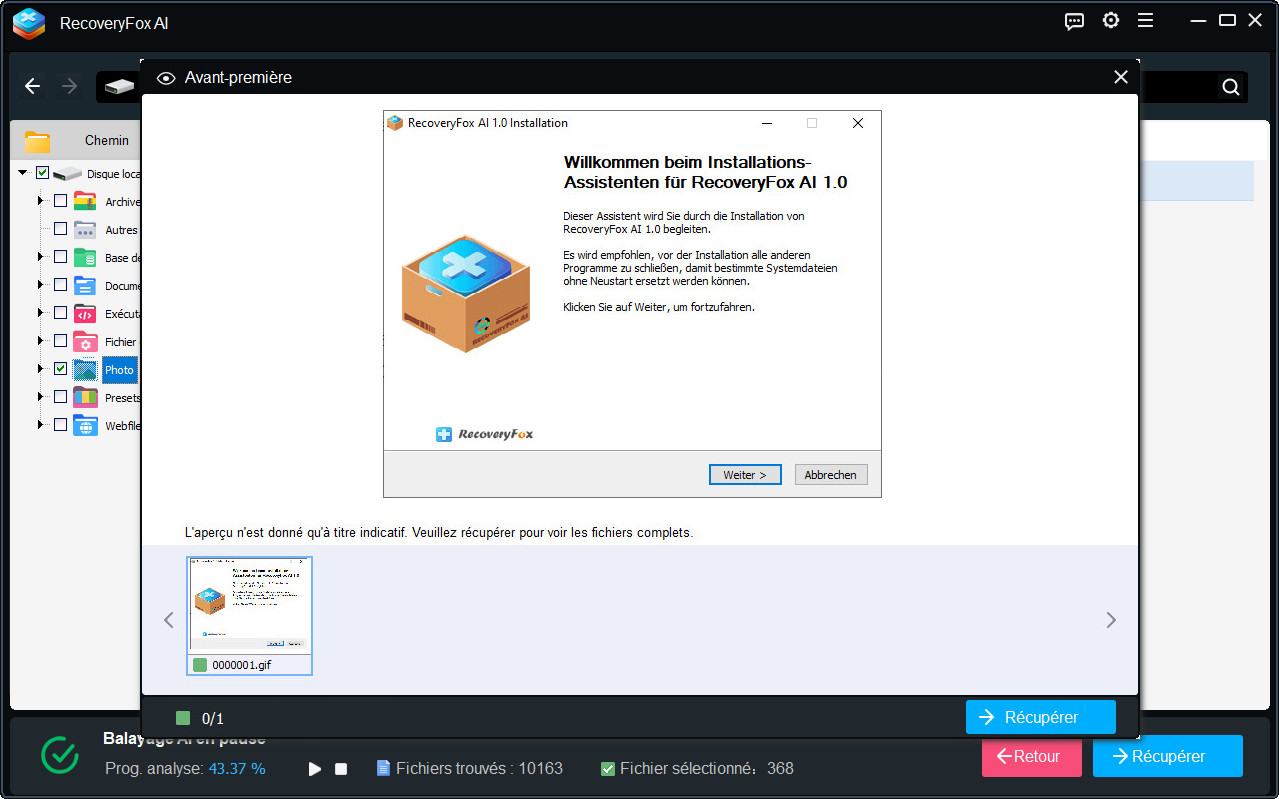Open settings via the gear icon

pos(1110,21)
